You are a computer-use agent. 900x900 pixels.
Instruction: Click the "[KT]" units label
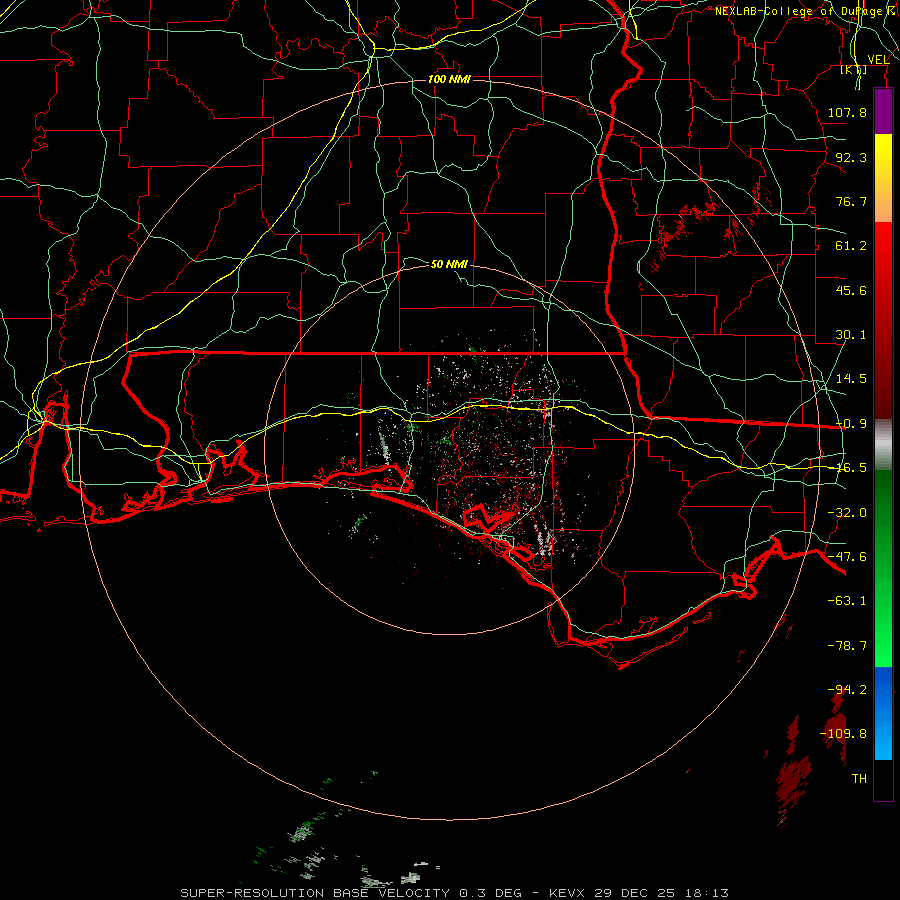(x=854, y=70)
